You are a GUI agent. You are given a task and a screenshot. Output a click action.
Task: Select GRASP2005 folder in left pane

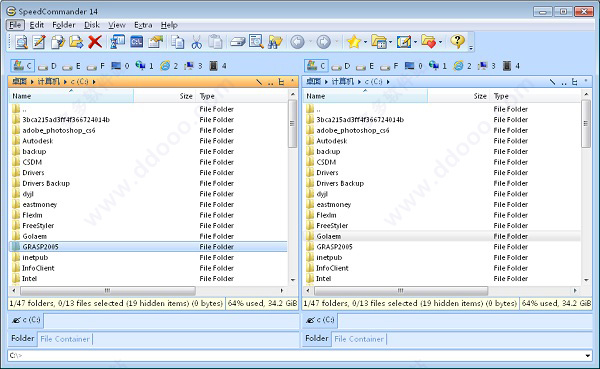[148, 247]
